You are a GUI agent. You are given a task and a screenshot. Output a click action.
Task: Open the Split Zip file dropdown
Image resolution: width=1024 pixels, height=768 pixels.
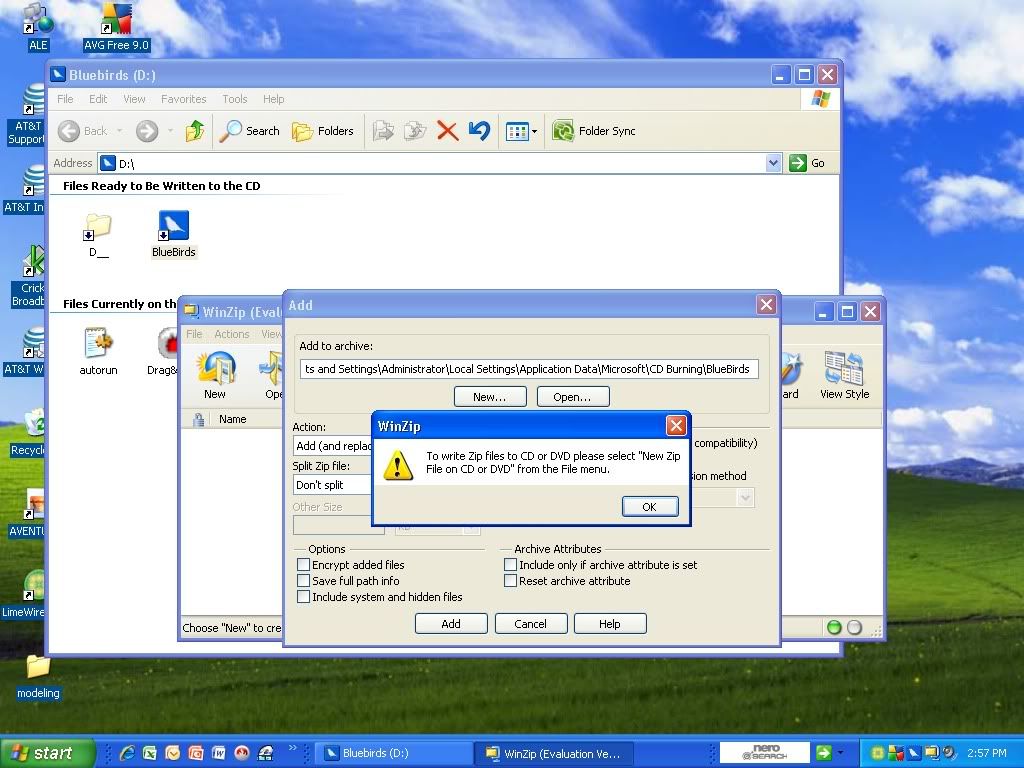click(332, 485)
